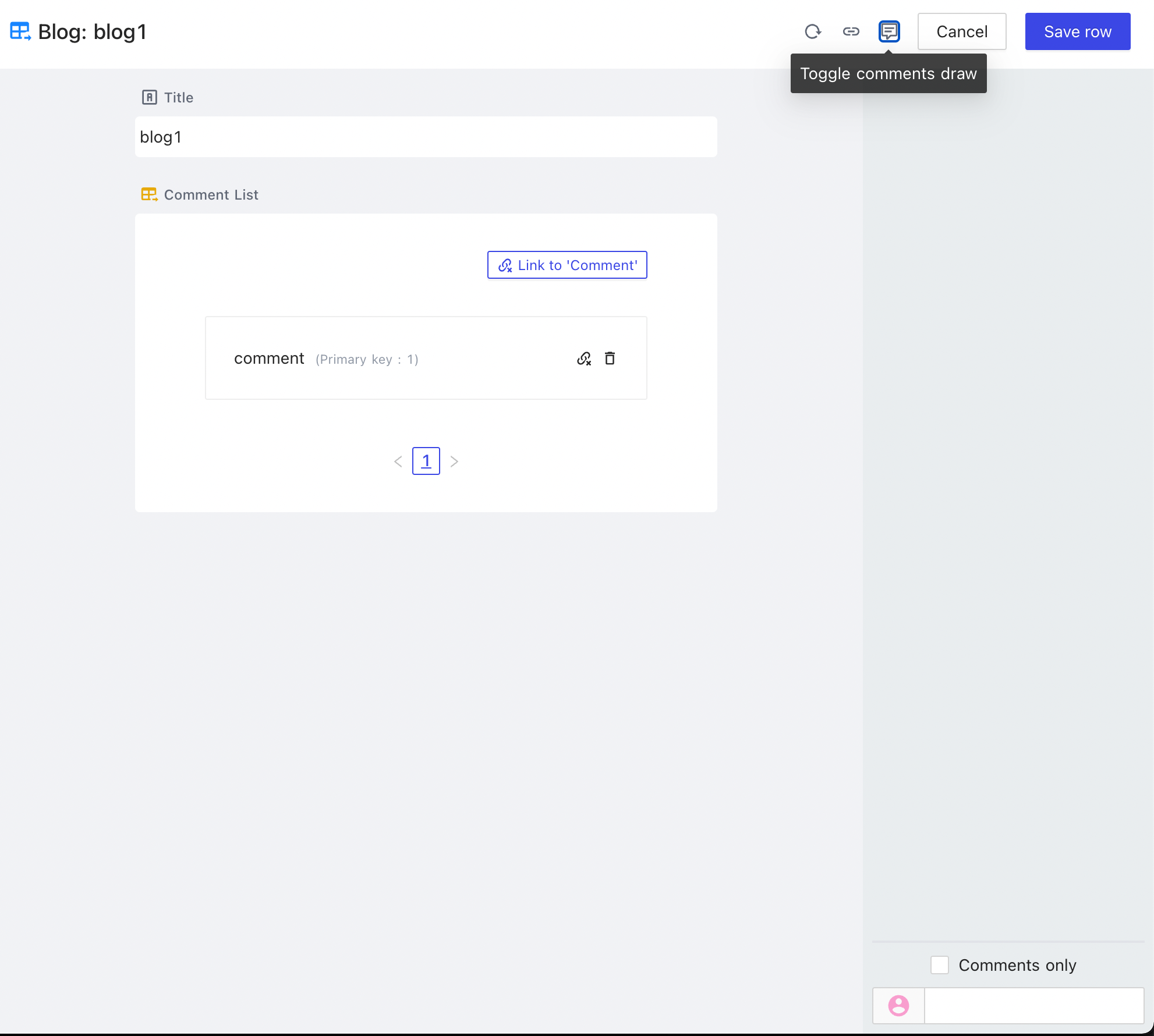Screen dimensions: 1154x1036
Task: Click the Title field type icon
Action: coord(150,97)
